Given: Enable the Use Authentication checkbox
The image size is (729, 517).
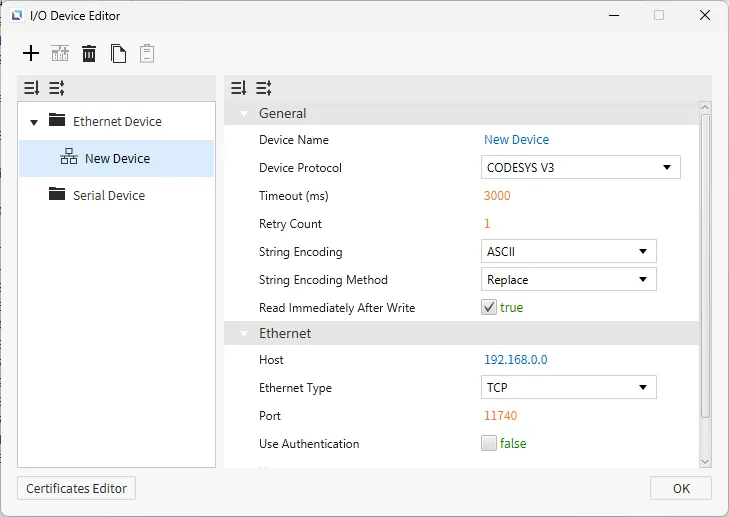Looking at the screenshot, I should (489, 444).
